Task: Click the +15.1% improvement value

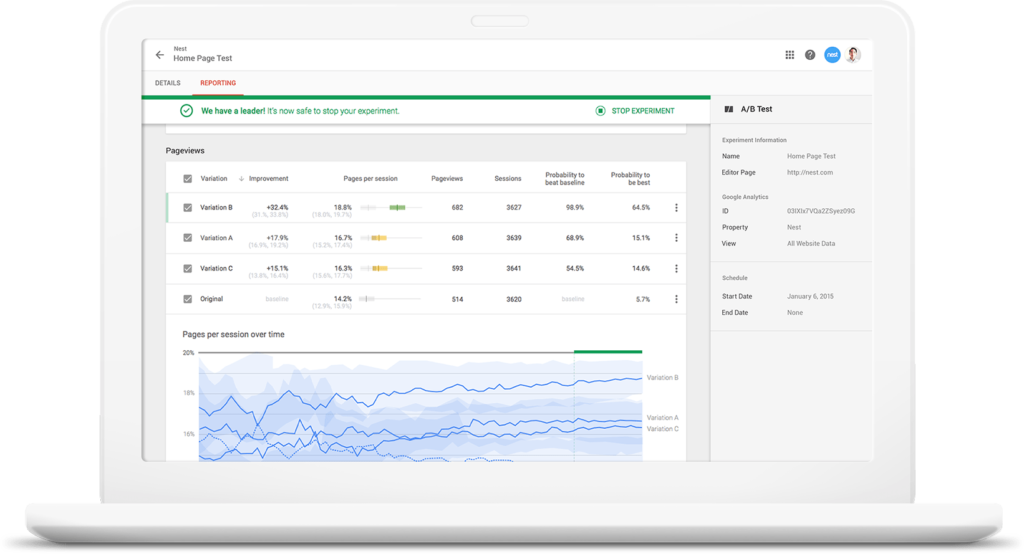Action: 278,268
